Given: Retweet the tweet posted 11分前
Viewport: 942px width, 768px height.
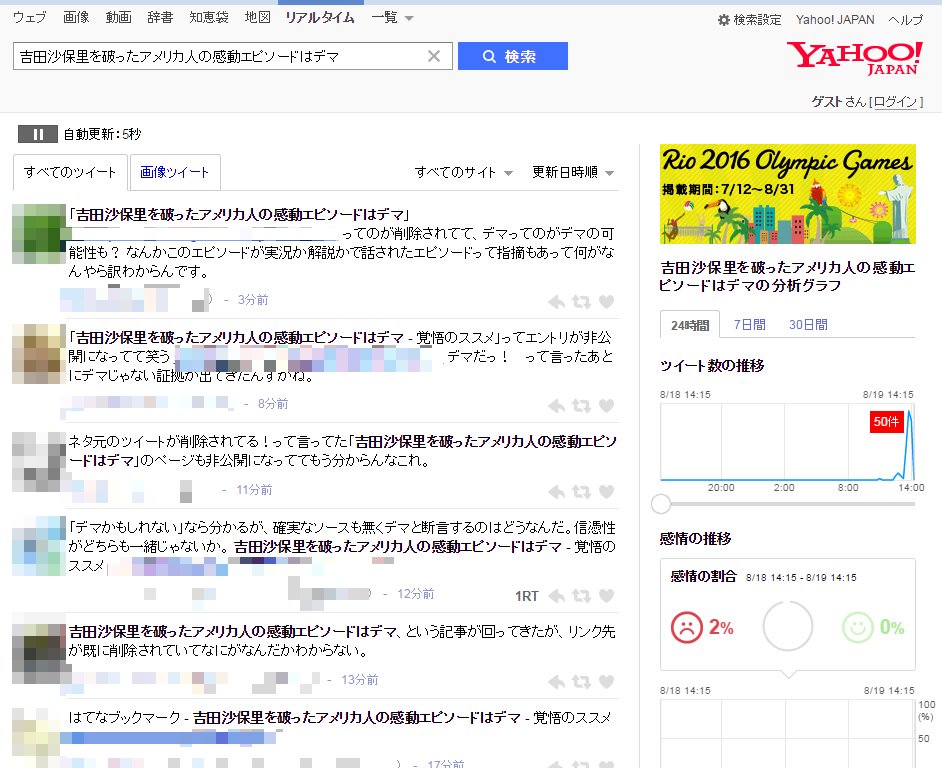Looking at the screenshot, I should (x=581, y=492).
